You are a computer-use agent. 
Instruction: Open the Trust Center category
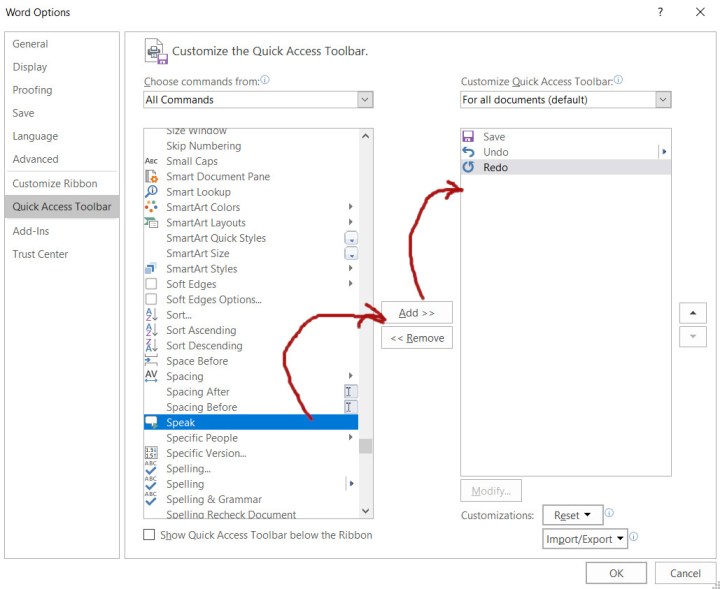pos(40,254)
